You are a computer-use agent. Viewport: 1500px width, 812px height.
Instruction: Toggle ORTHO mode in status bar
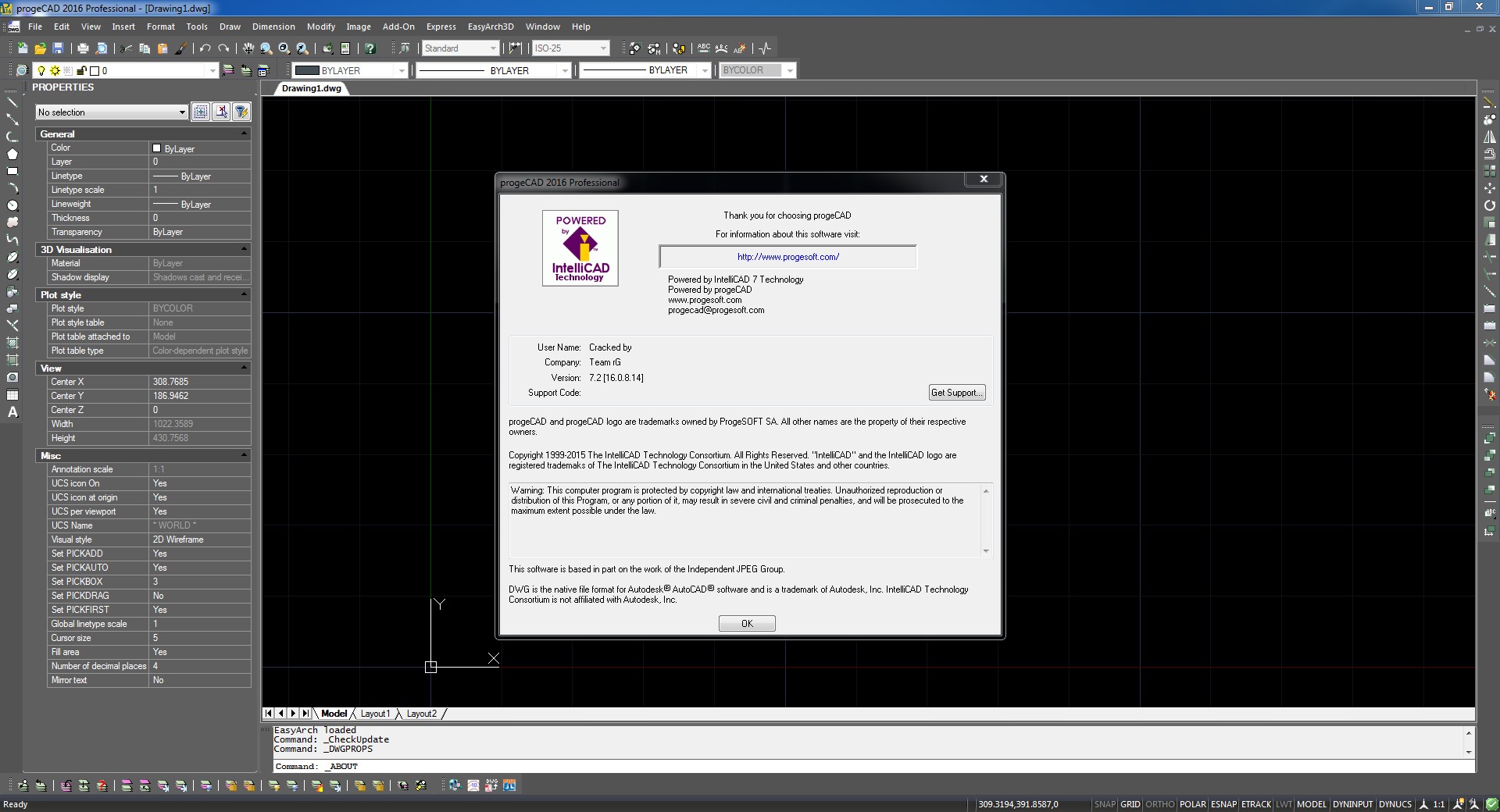point(1160,804)
